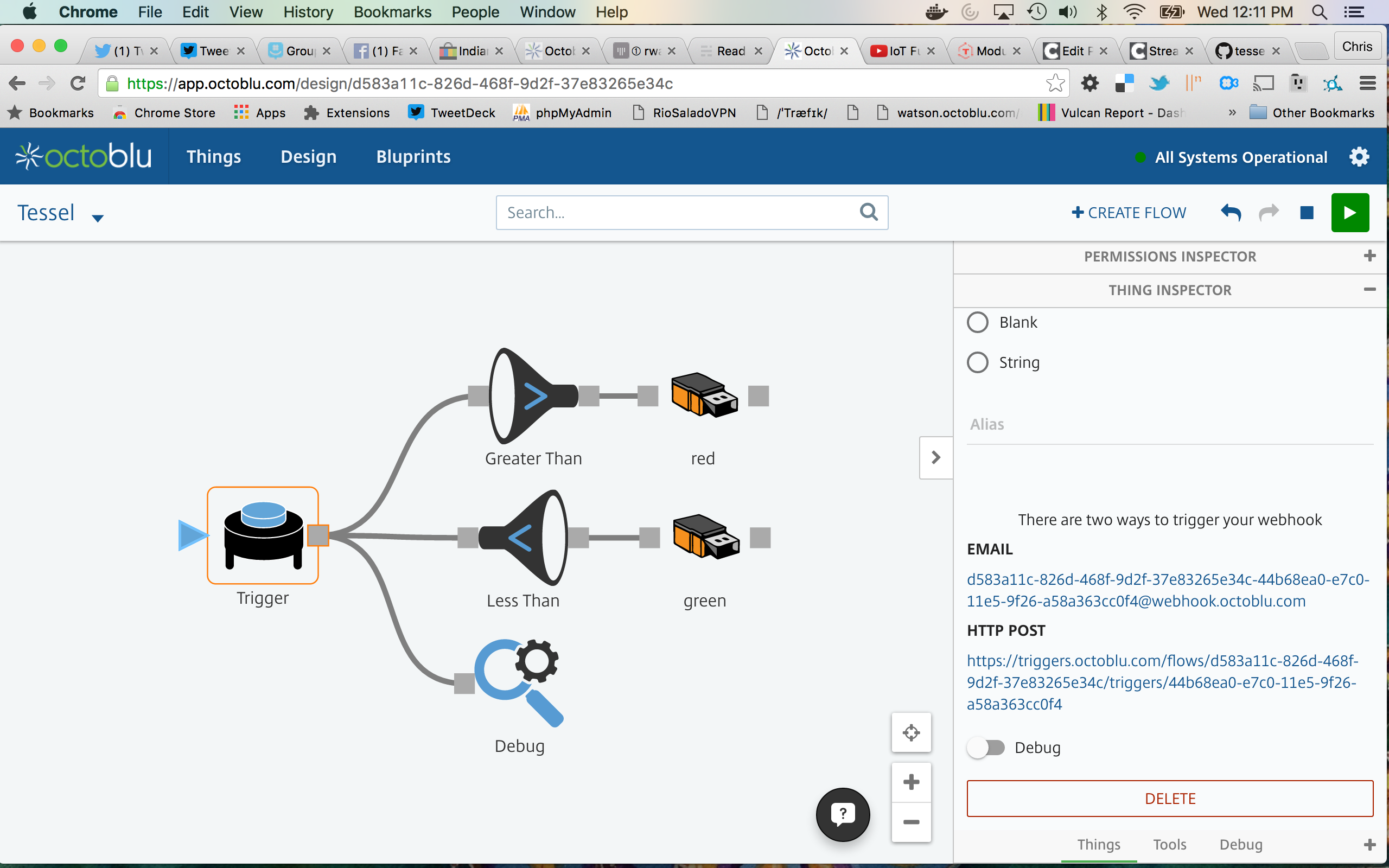Collapse the Thing Inspector panel
Image resolution: width=1389 pixels, height=868 pixels.
pyautogui.click(x=1369, y=290)
